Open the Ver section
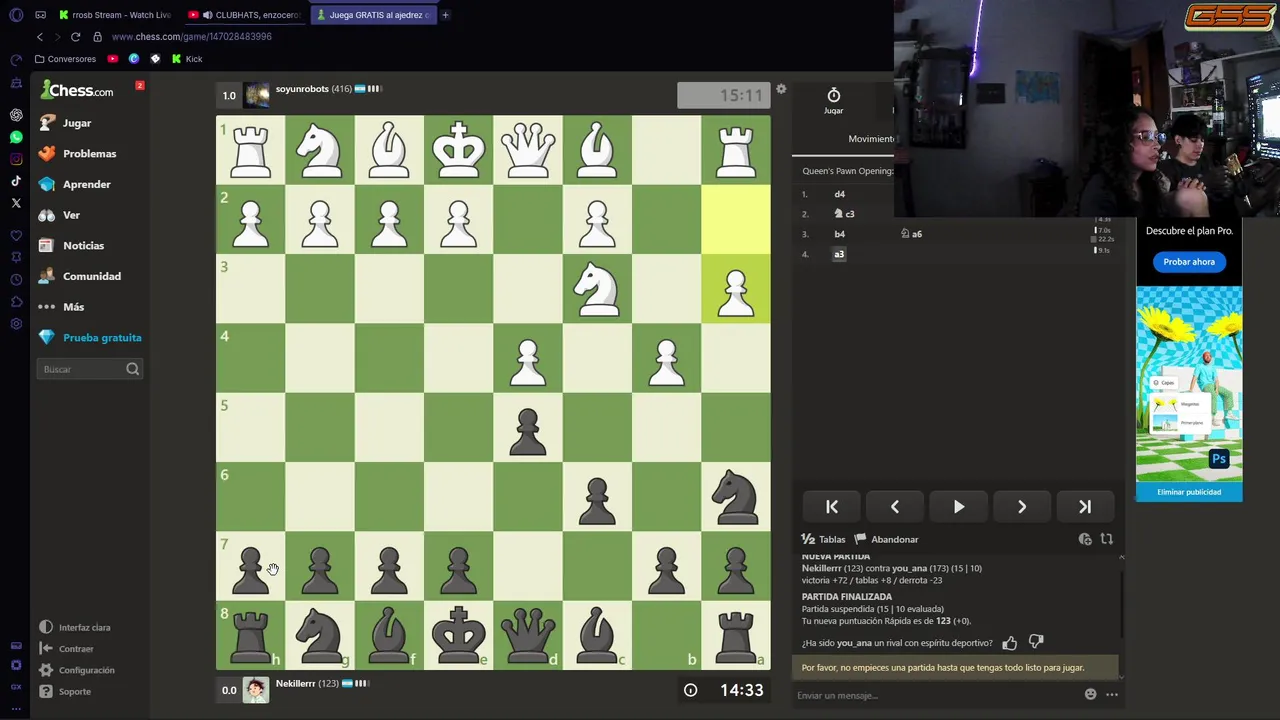The image size is (1280, 720). click(x=59, y=215)
